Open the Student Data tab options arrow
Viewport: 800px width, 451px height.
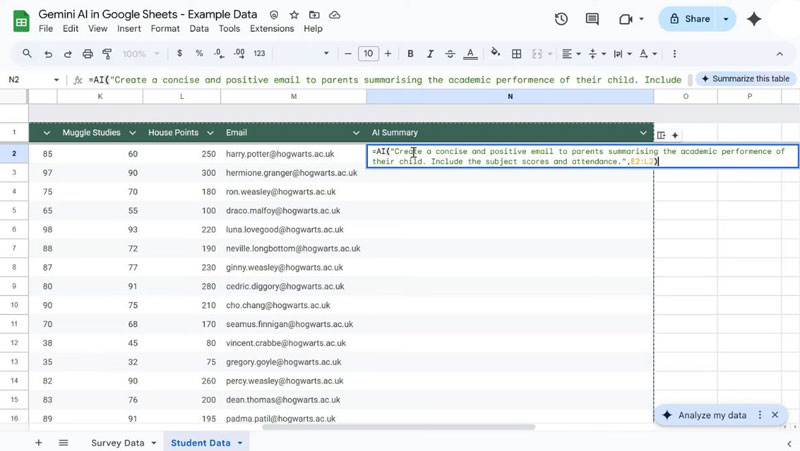click(240, 443)
